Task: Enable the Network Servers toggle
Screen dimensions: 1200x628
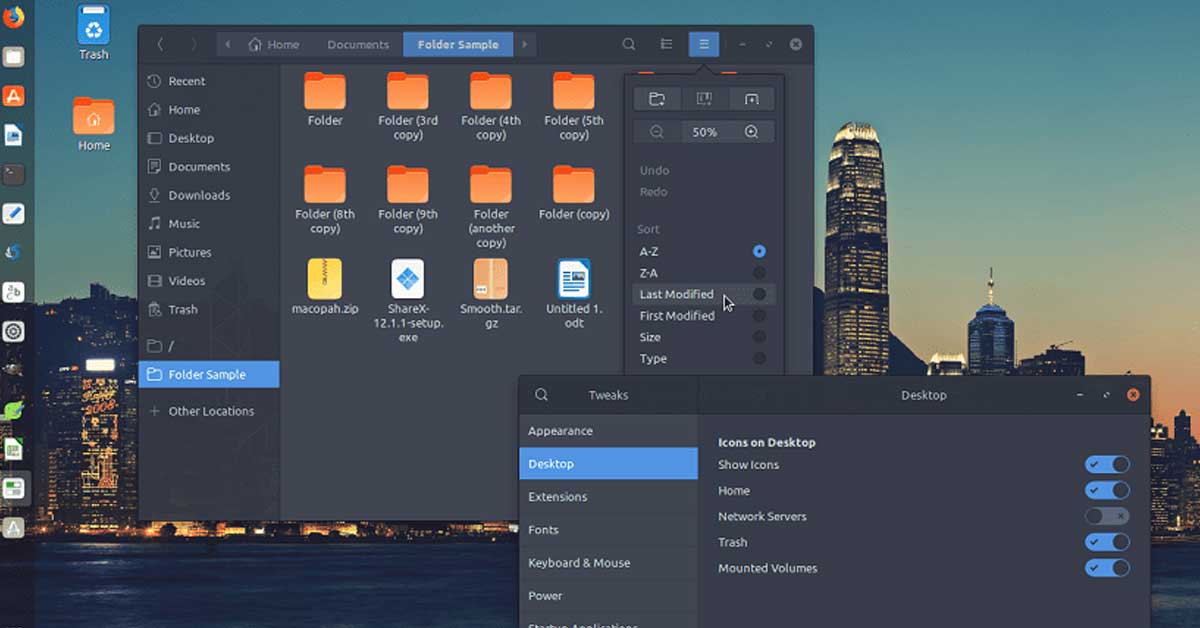Action: coord(1107,516)
